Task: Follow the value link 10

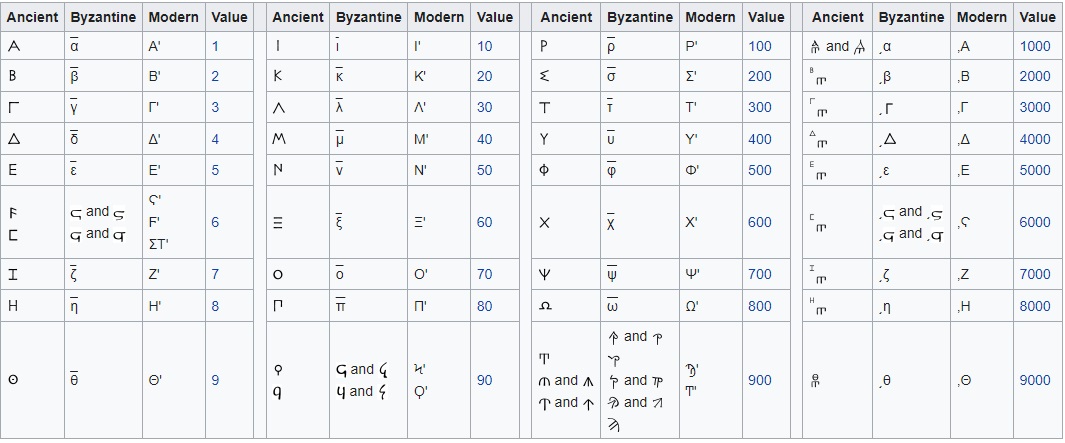Action: point(484,46)
